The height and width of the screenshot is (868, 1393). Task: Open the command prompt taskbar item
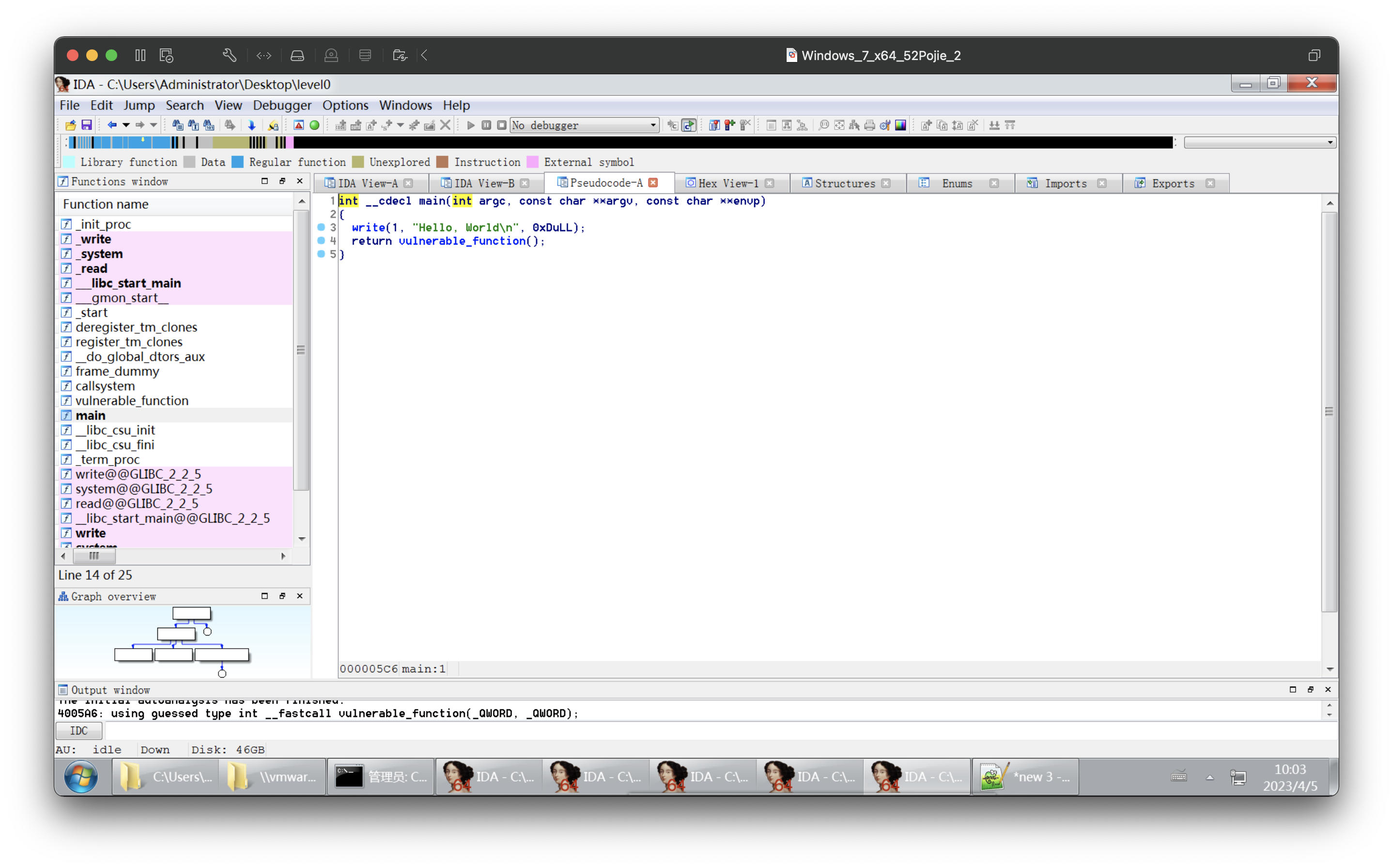pyautogui.click(x=381, y=777)
